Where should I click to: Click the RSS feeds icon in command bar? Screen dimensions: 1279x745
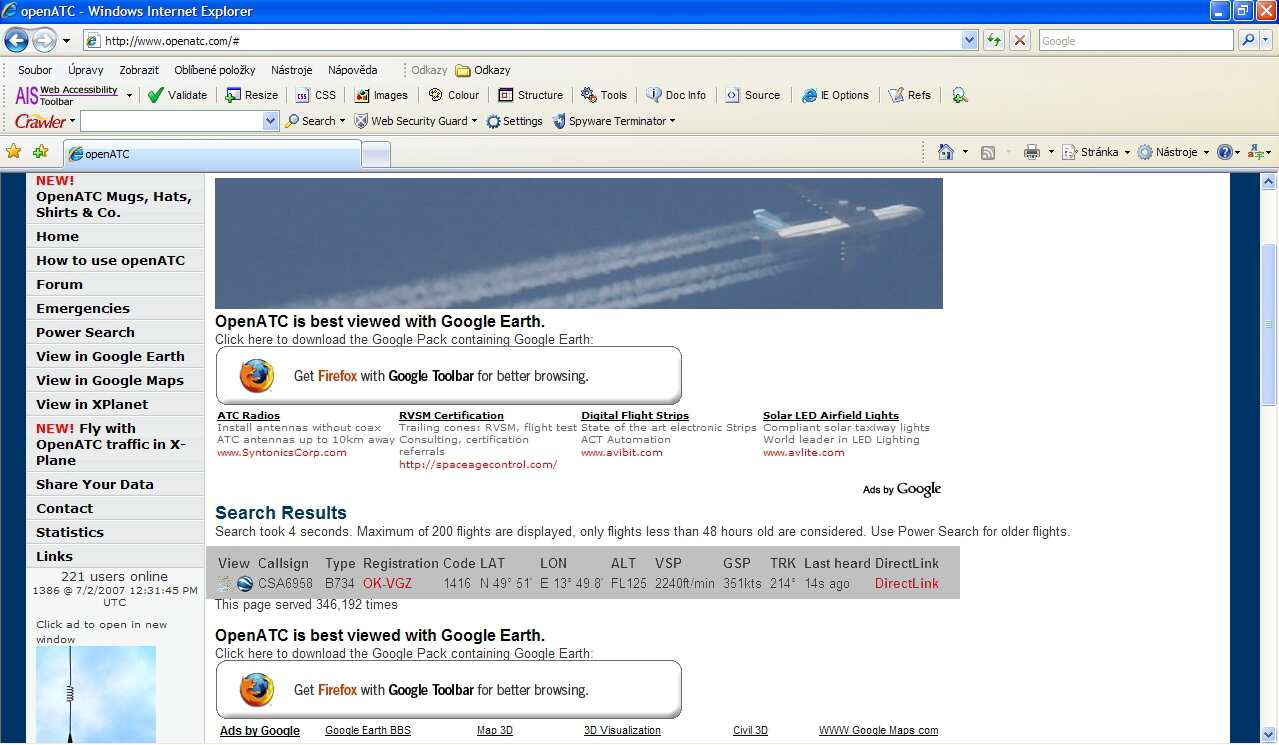(988, 152)
